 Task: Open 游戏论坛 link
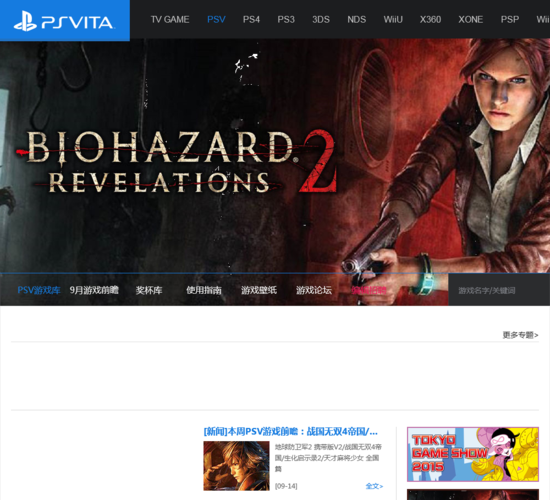[x=314, y=290]
